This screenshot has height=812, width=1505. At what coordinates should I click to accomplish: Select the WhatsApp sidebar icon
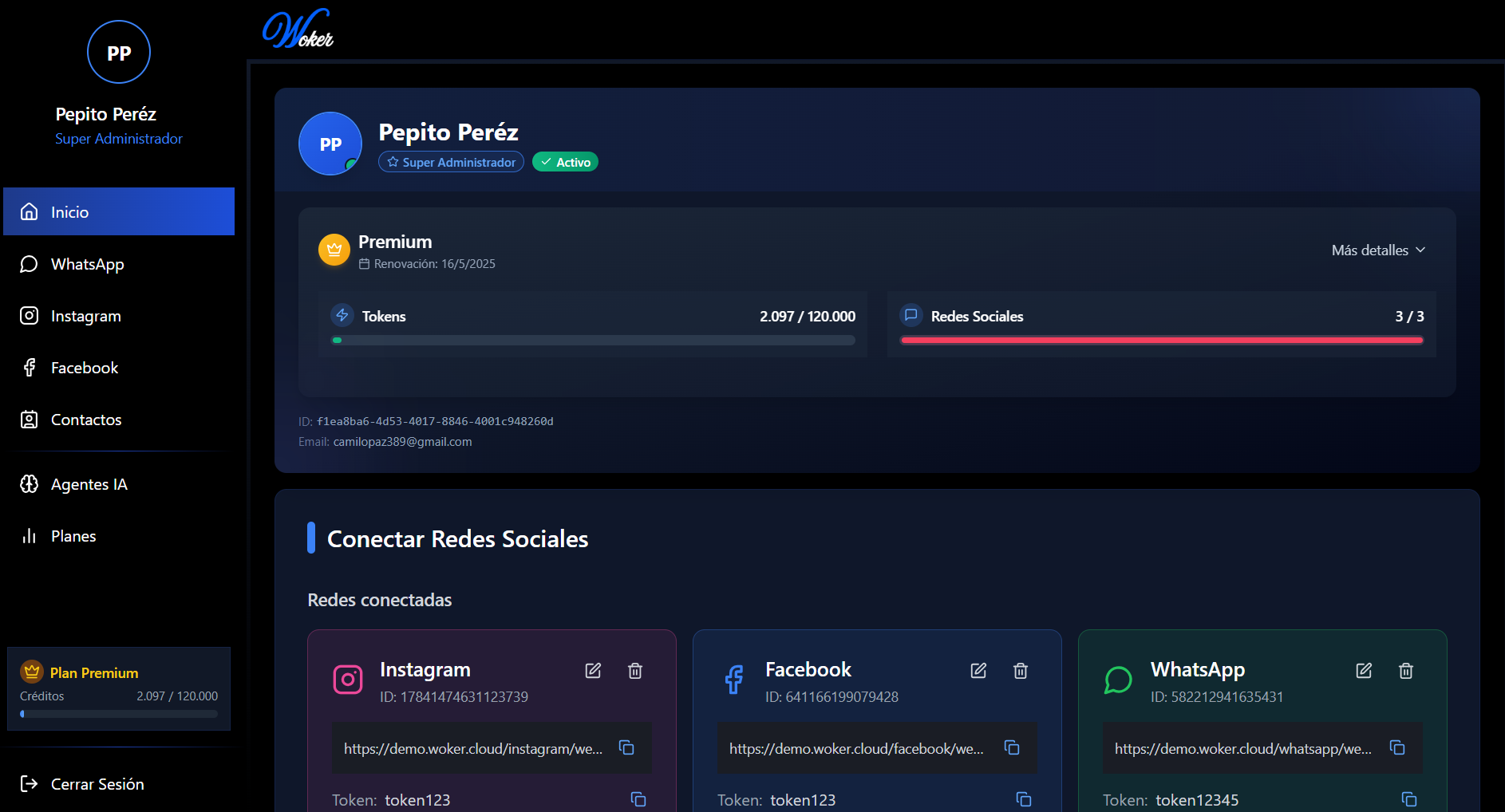tap(29, 263)
